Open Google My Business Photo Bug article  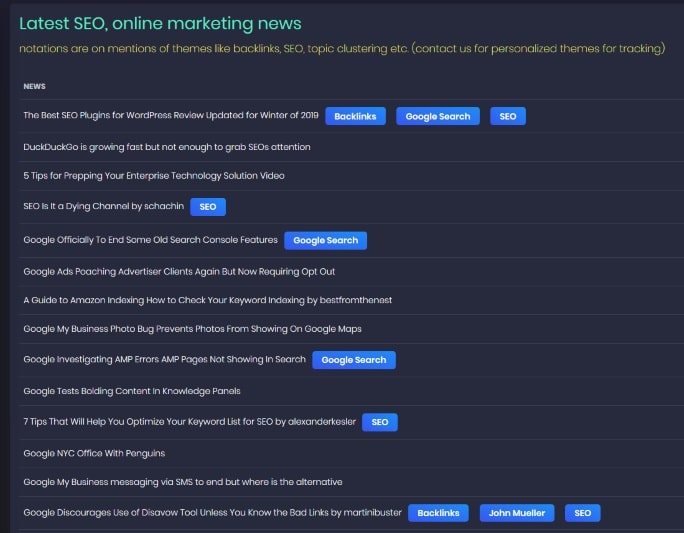click(192, 329)
